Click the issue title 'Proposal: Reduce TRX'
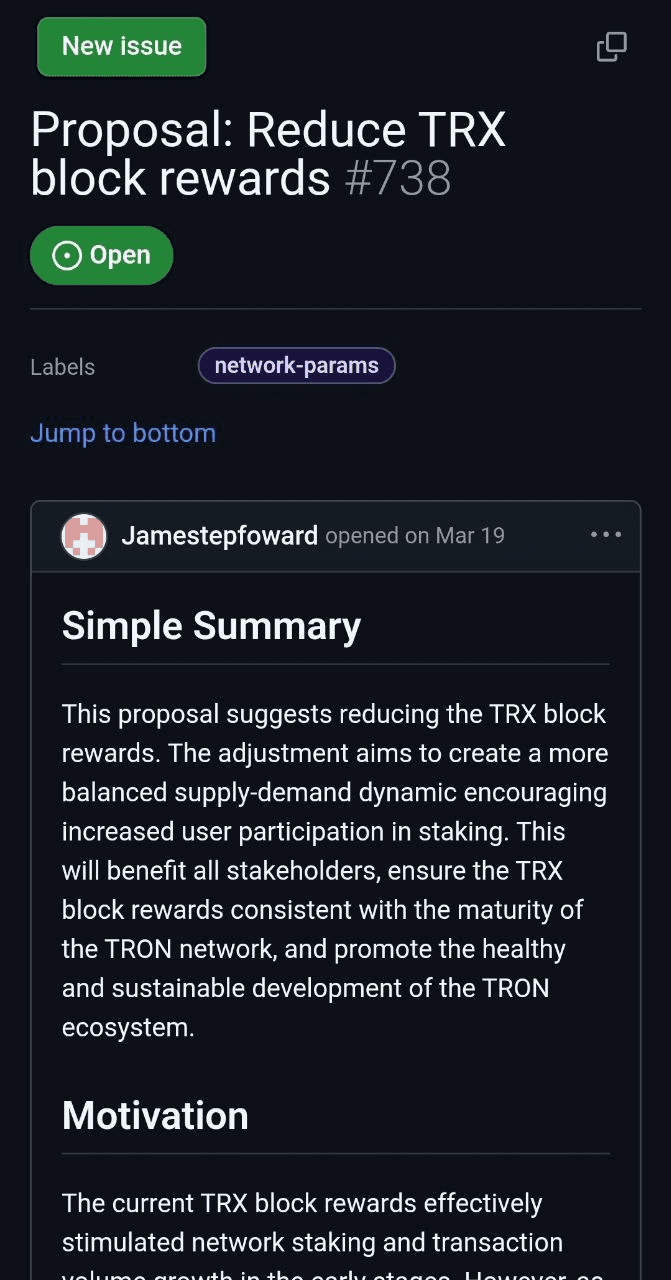 pyautogui.click(x=269, y=130)
